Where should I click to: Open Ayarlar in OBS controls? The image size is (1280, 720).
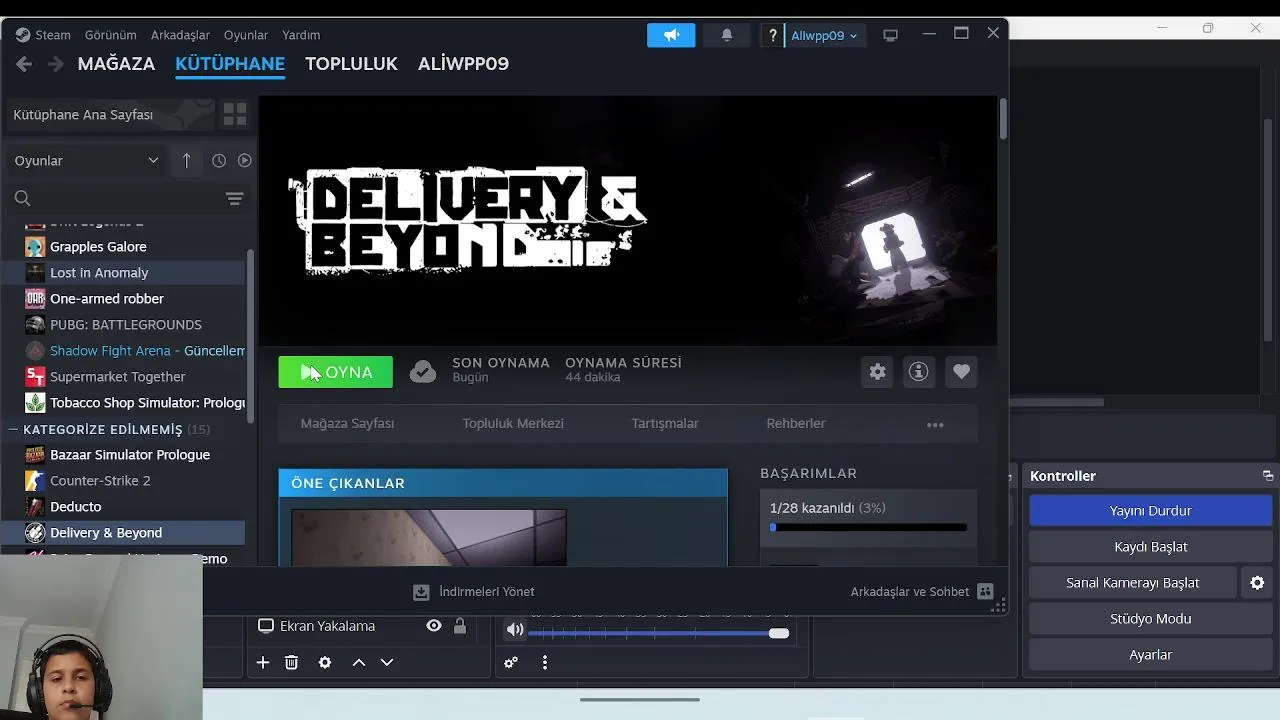tap(1150, 655)
